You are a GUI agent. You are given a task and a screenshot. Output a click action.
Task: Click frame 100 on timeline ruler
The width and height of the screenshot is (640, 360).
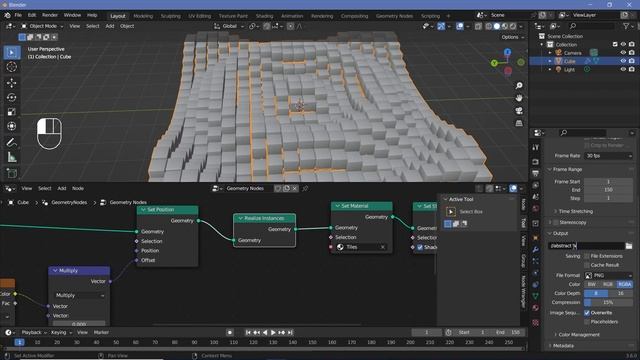214,342
